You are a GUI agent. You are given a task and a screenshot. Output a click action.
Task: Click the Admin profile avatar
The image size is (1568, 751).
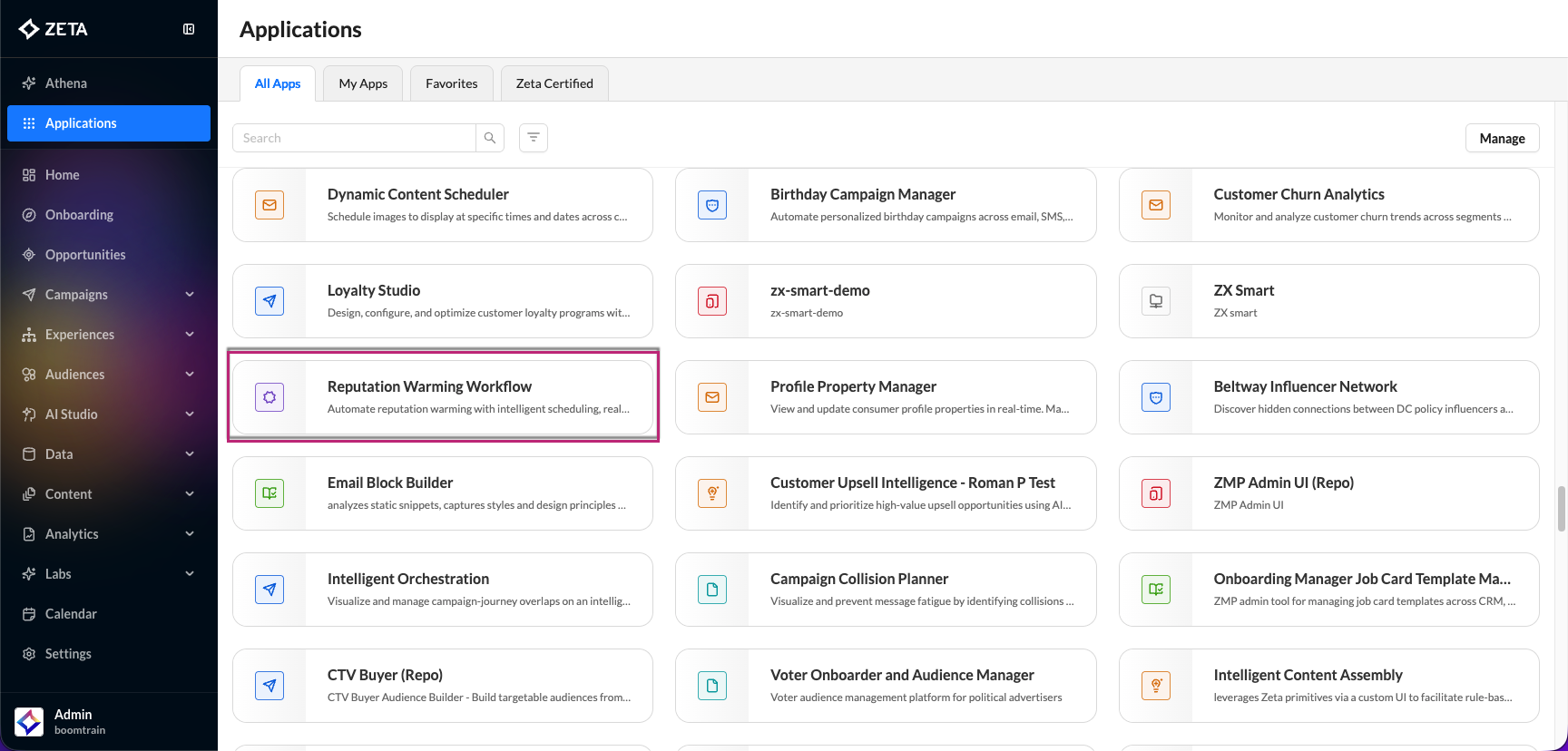pos(29,722)
